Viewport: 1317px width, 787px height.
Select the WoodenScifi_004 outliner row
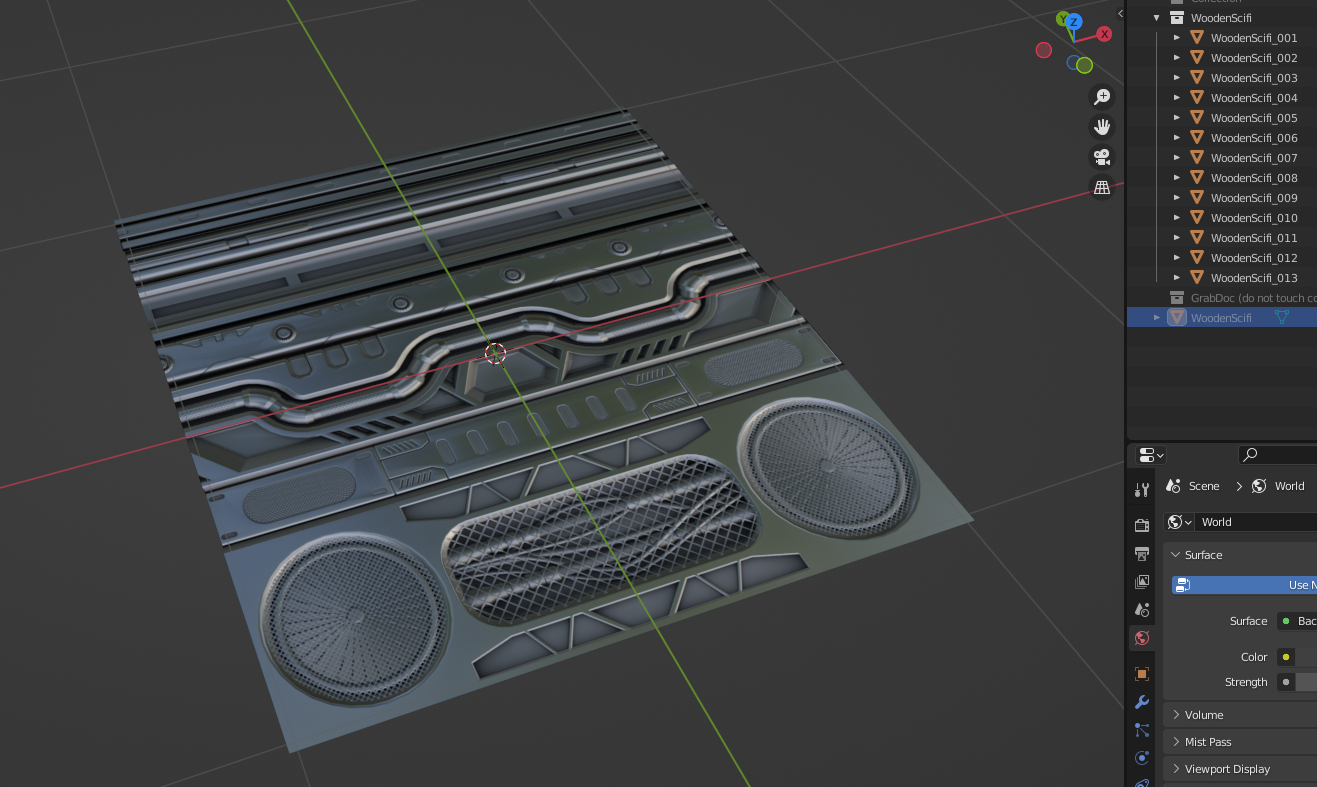[1222, 98]
